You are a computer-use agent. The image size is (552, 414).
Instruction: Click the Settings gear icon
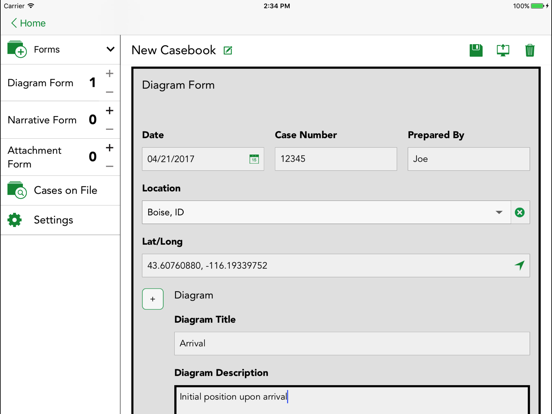(14, 220)
